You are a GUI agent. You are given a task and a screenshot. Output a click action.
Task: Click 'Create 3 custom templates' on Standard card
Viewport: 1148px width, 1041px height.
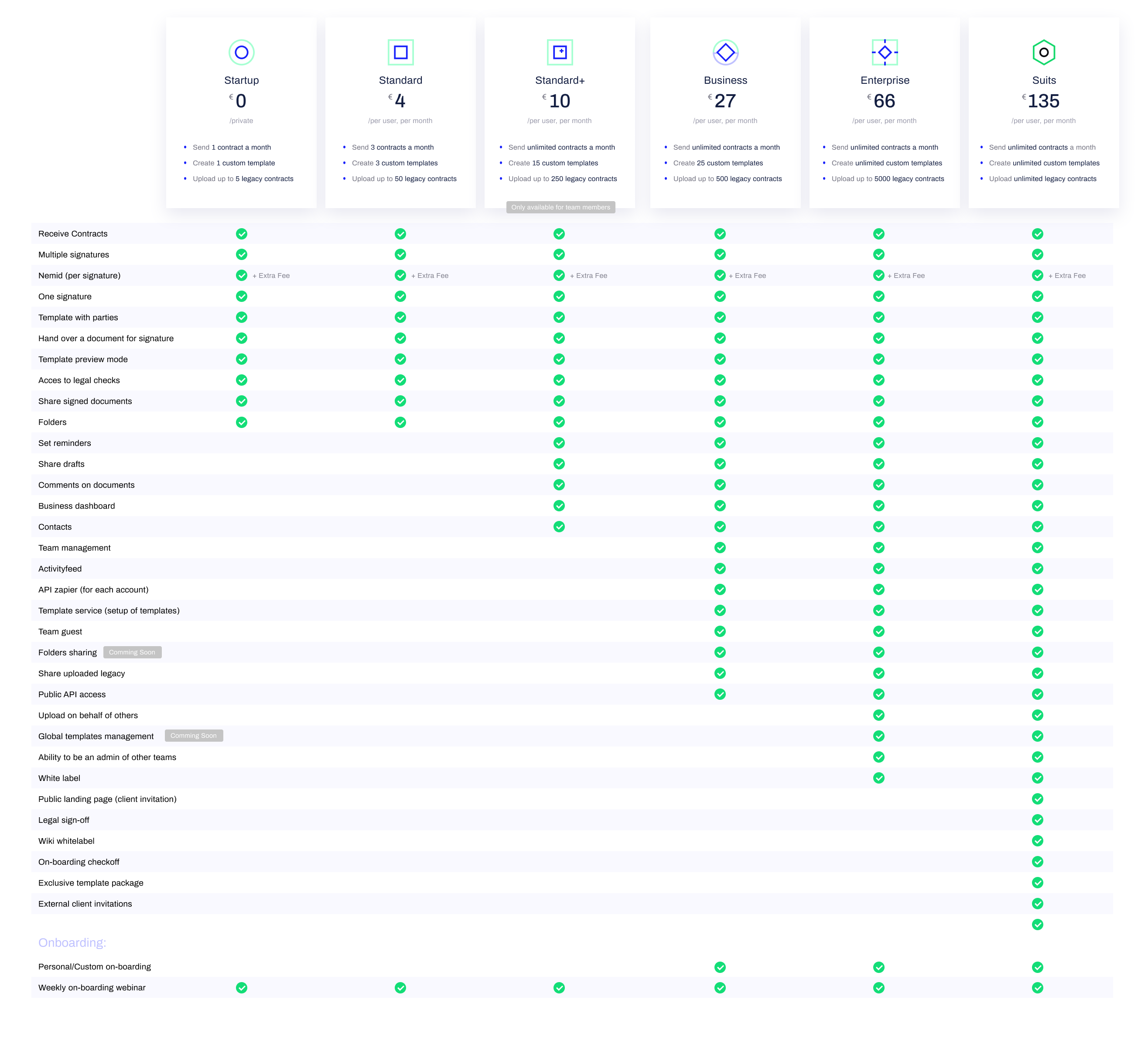[x=395, y=163]
